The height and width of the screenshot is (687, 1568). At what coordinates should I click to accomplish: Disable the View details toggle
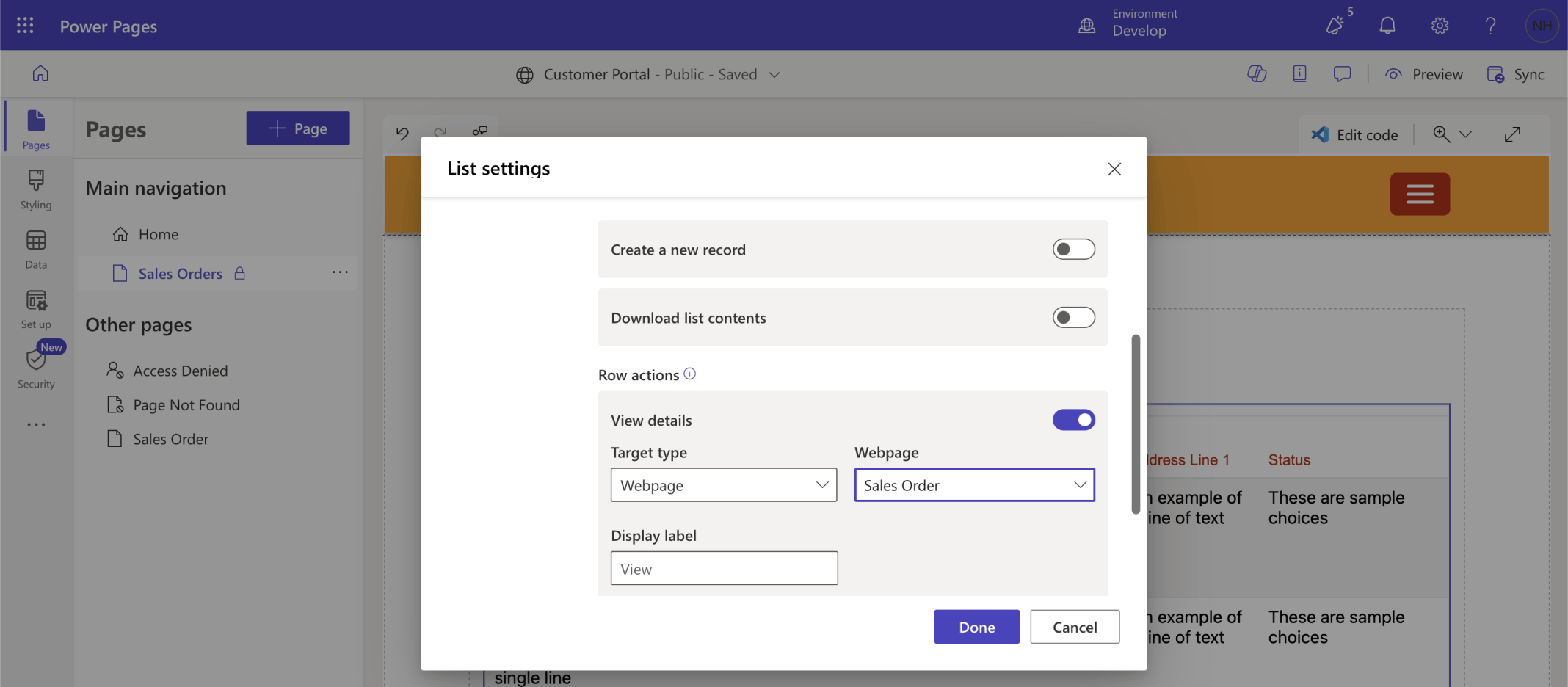pyautogui.click(x=1073, y=420)
